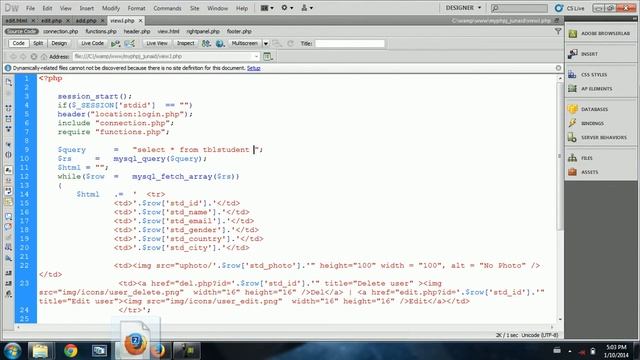The height and width of the screenshot is (360, 640).
Task: Select the Source Code related file button
Action: [x=22, y=31]
